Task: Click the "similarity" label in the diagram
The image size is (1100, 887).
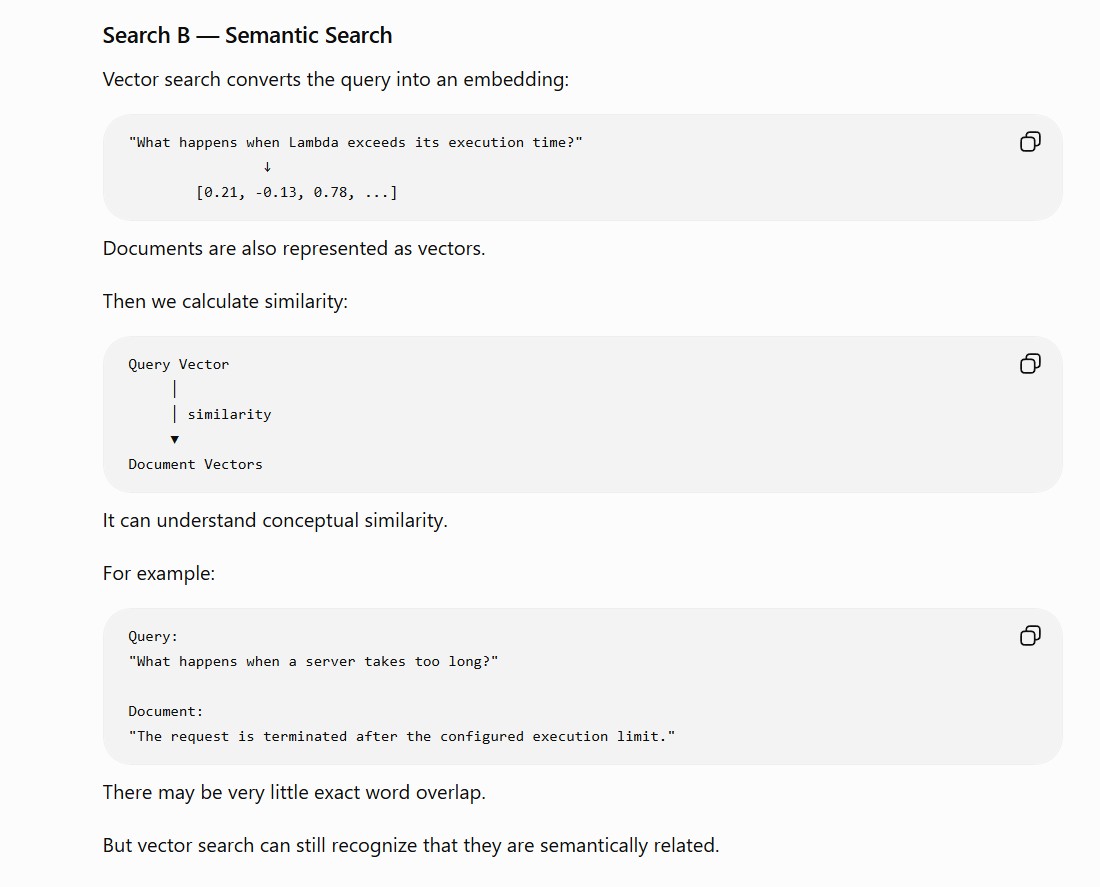Action: tap(229, 415)
